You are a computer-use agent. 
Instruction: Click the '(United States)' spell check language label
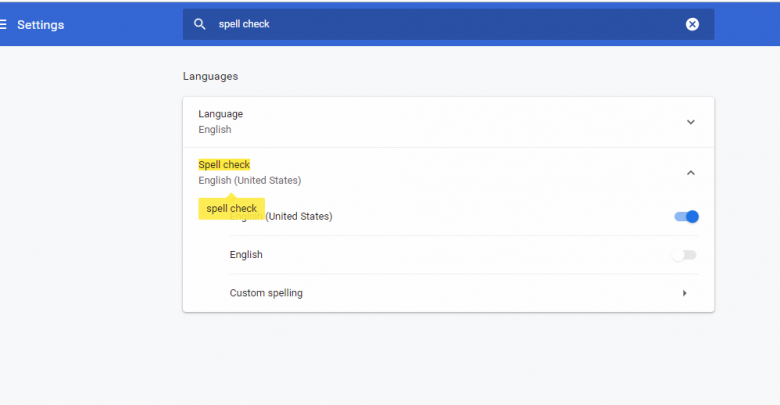[299, 216]
